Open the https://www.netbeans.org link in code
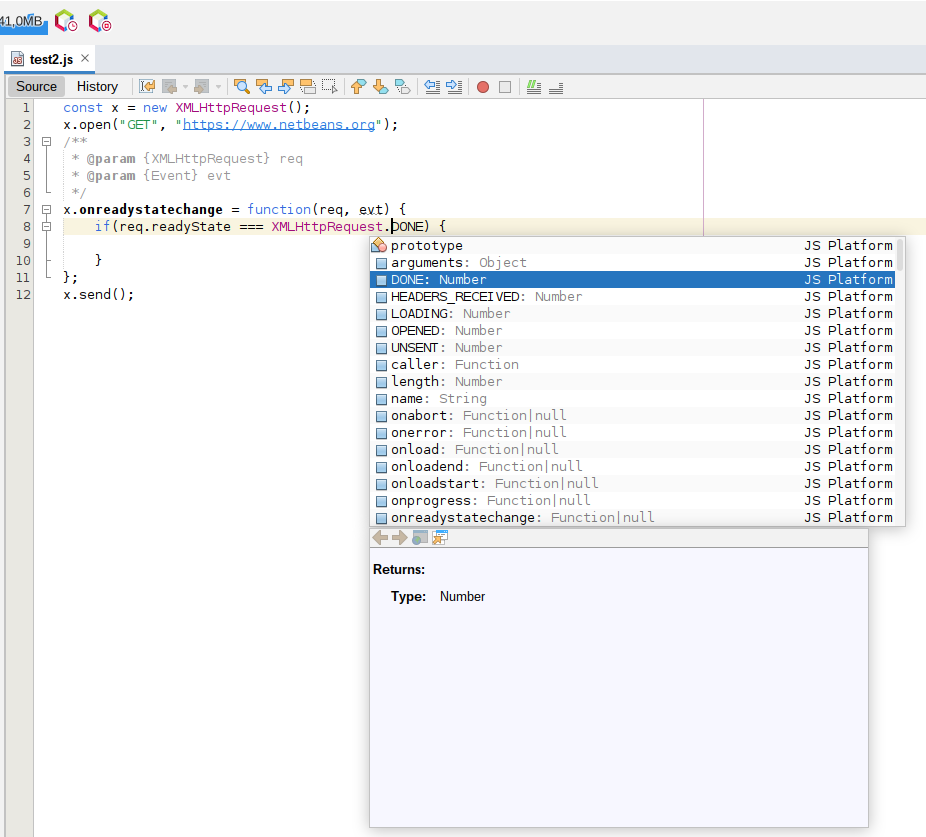This screenshot has height=837, width=926. (x=279, y=125)
